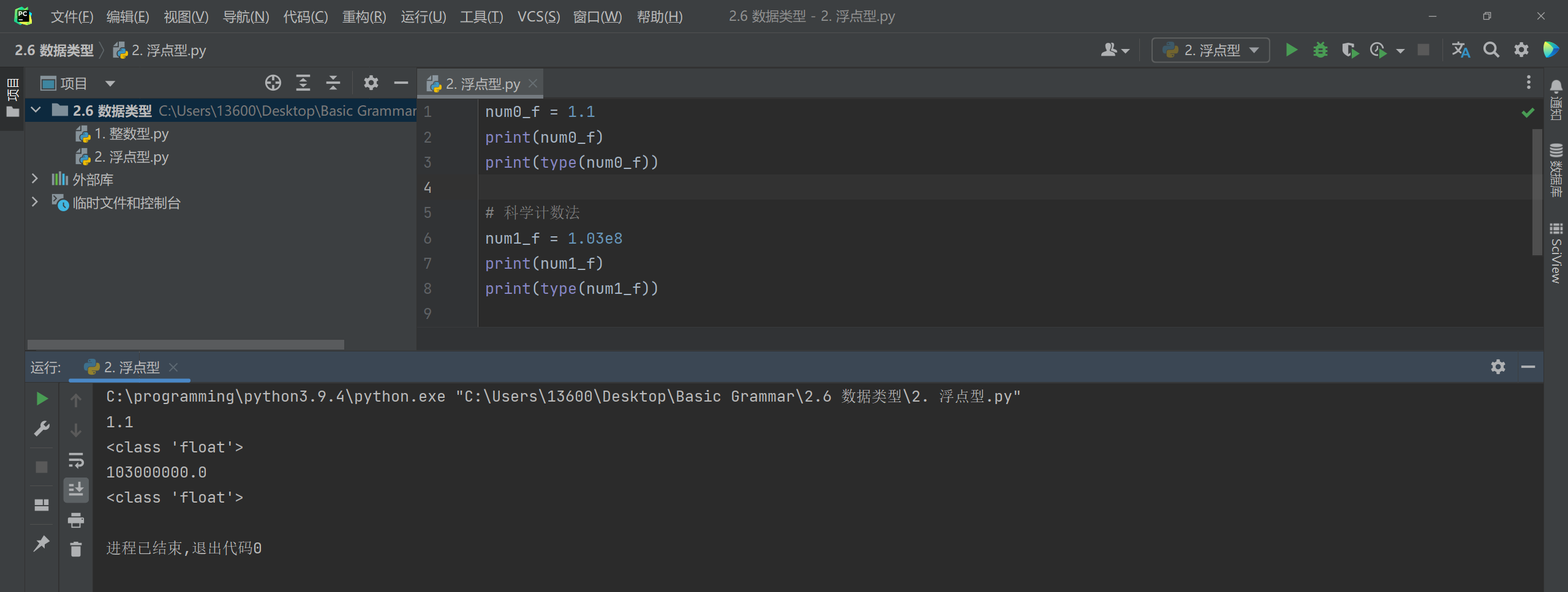Open the 代码(C) menu
Image resolution: width=1568 pixels, height=592 pixels.
point(305,17)
